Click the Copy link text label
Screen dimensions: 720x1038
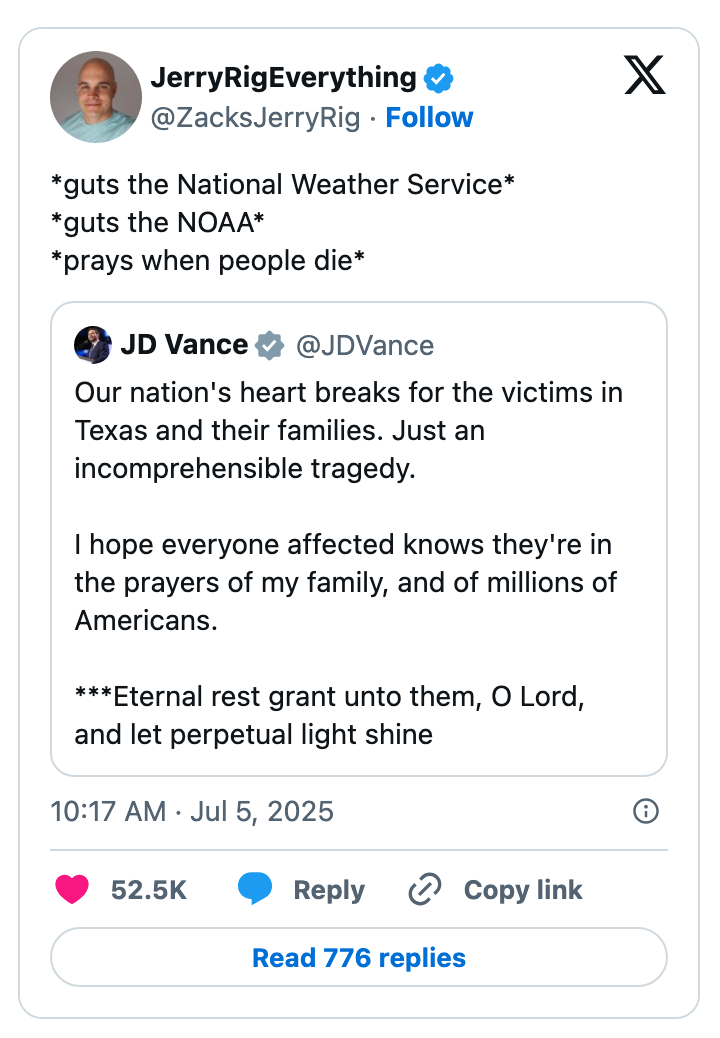(x=523, y=889)
